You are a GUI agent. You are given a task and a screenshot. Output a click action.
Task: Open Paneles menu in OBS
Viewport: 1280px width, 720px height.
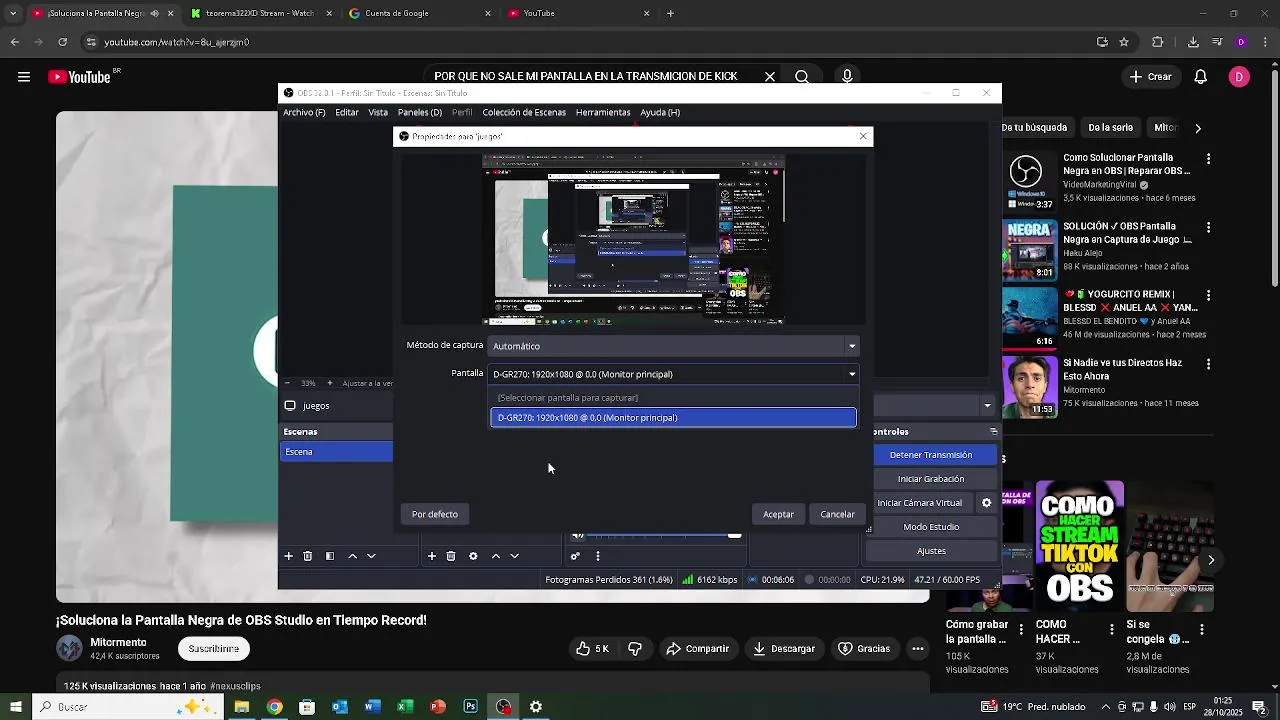420,113
